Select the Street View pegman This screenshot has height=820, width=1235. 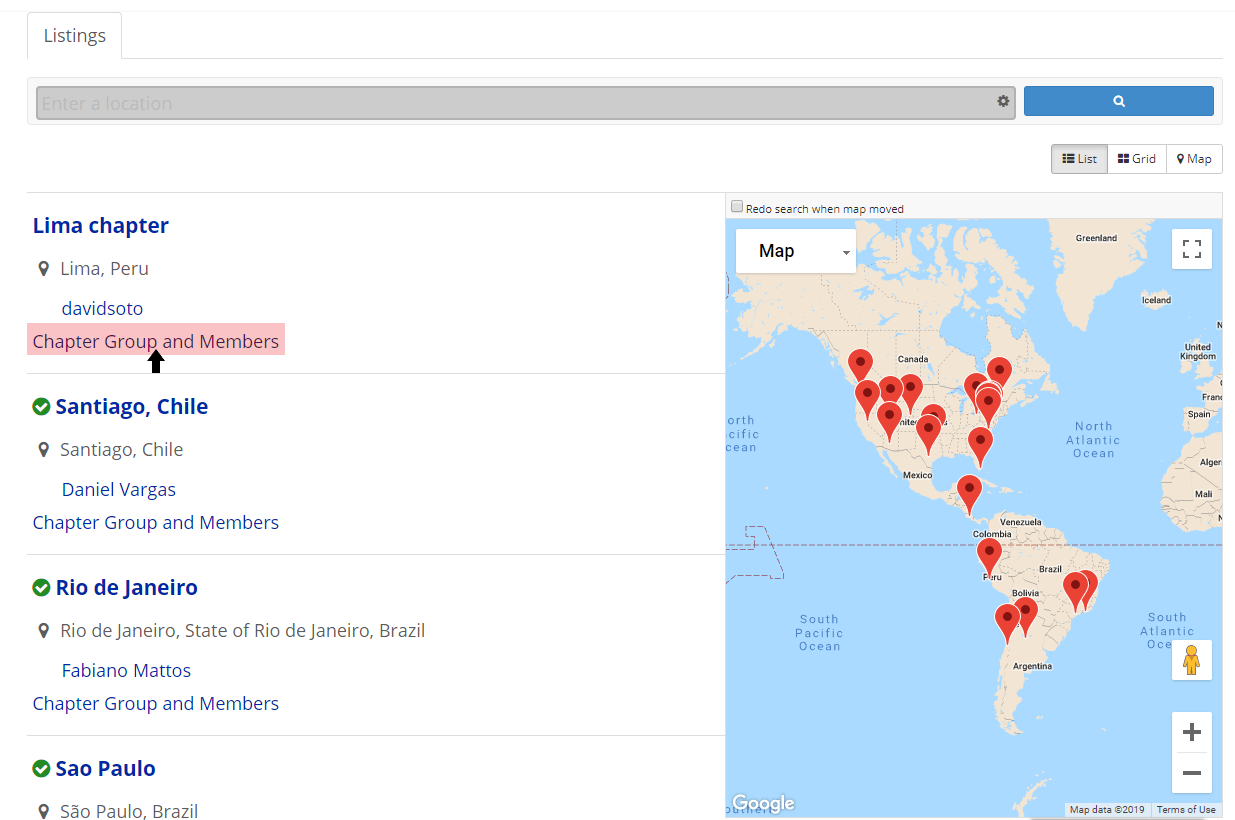click(1192, 660)
